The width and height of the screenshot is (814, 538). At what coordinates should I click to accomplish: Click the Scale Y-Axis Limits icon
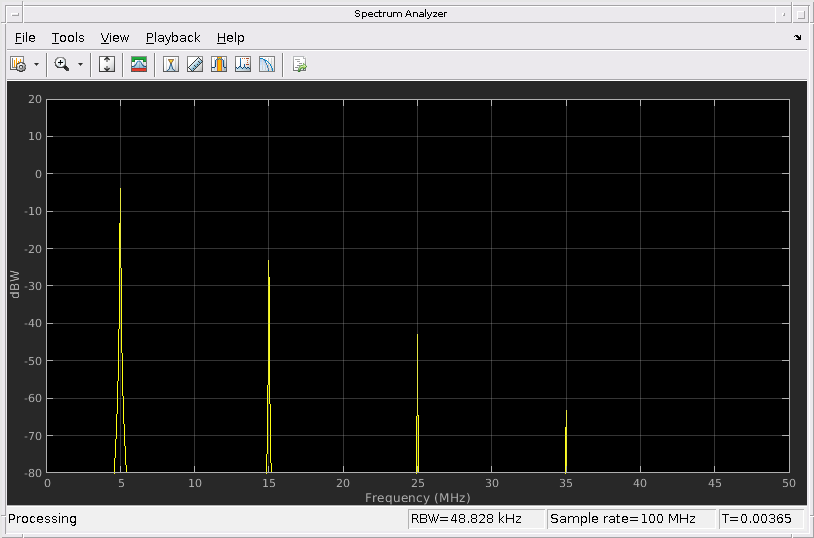(107, 64)
